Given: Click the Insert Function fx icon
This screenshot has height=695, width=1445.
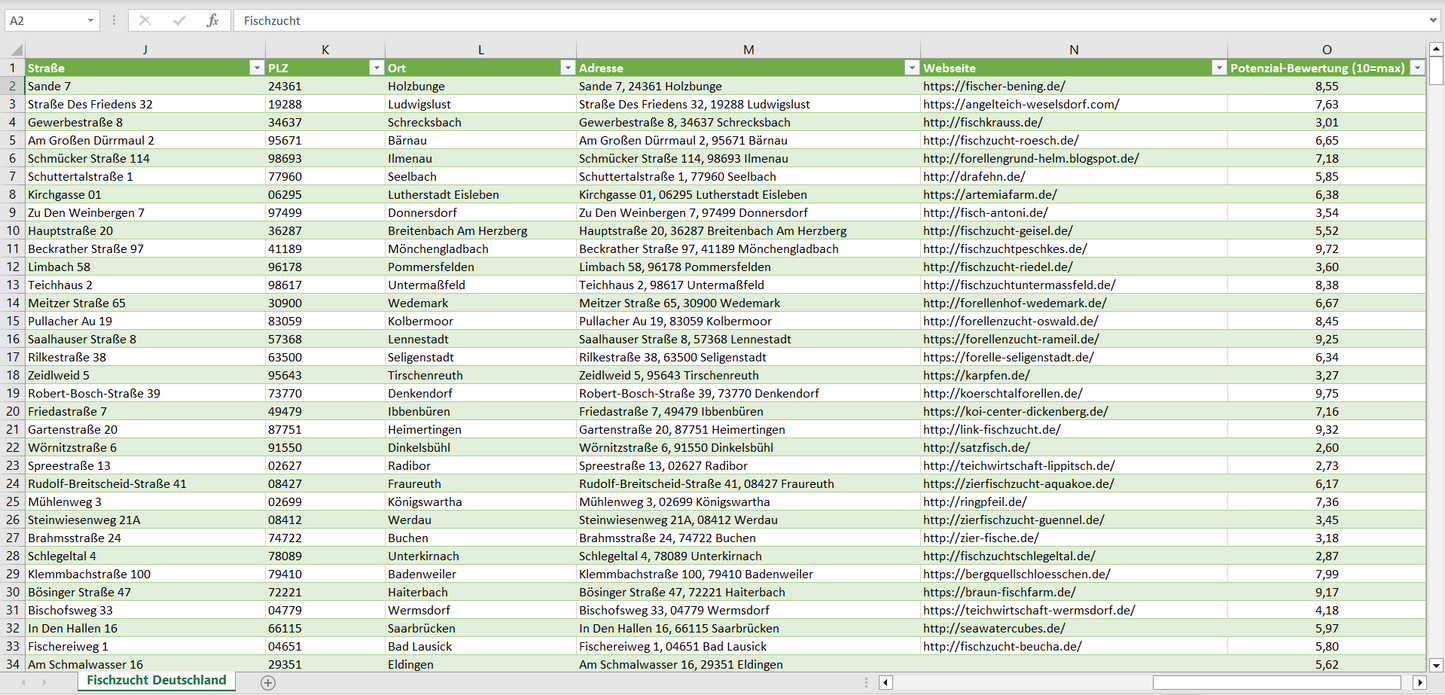Looking at the screenshot, I should point(212,20).
